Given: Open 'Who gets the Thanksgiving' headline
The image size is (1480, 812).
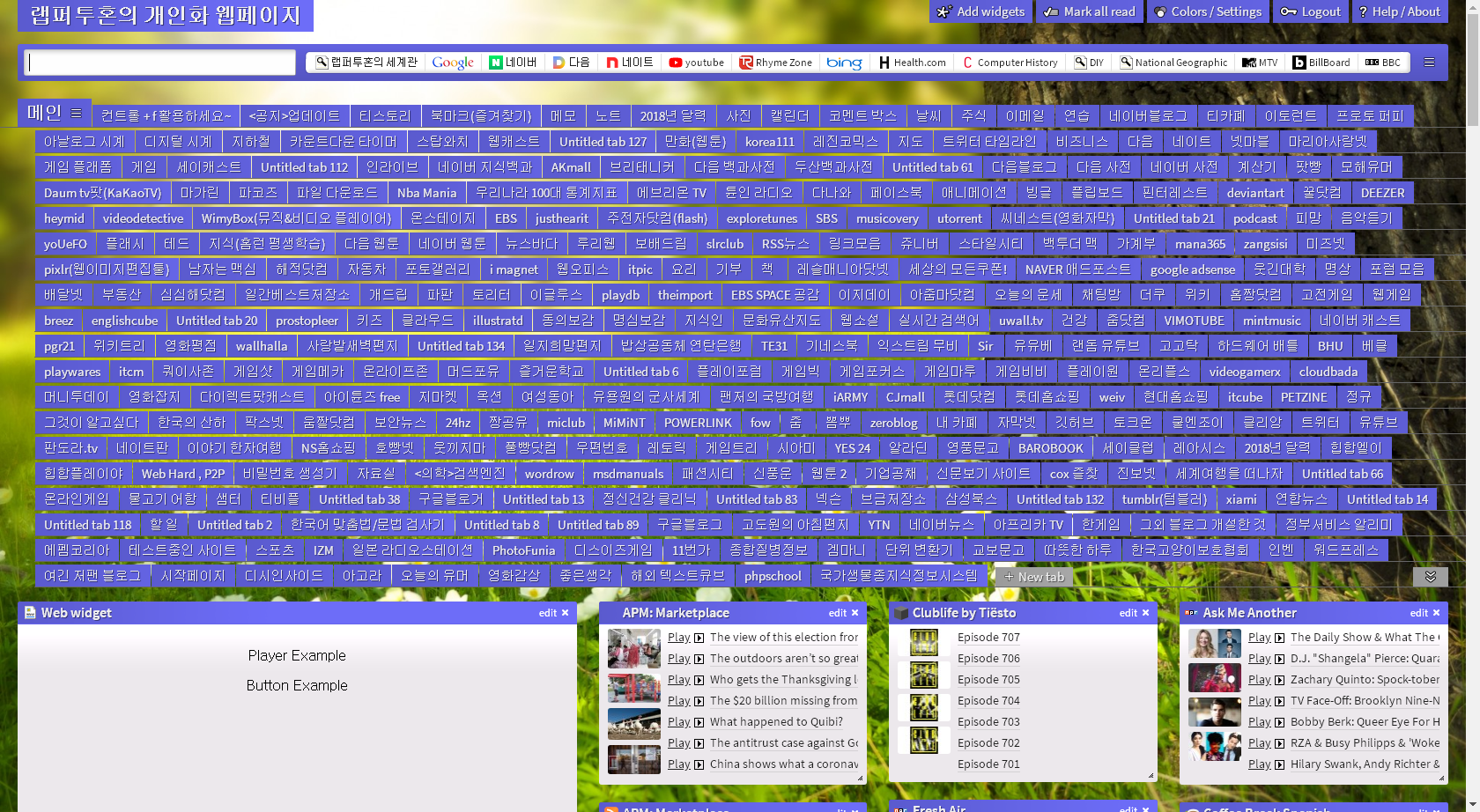Looking at the screenshot, I should 784,680.
